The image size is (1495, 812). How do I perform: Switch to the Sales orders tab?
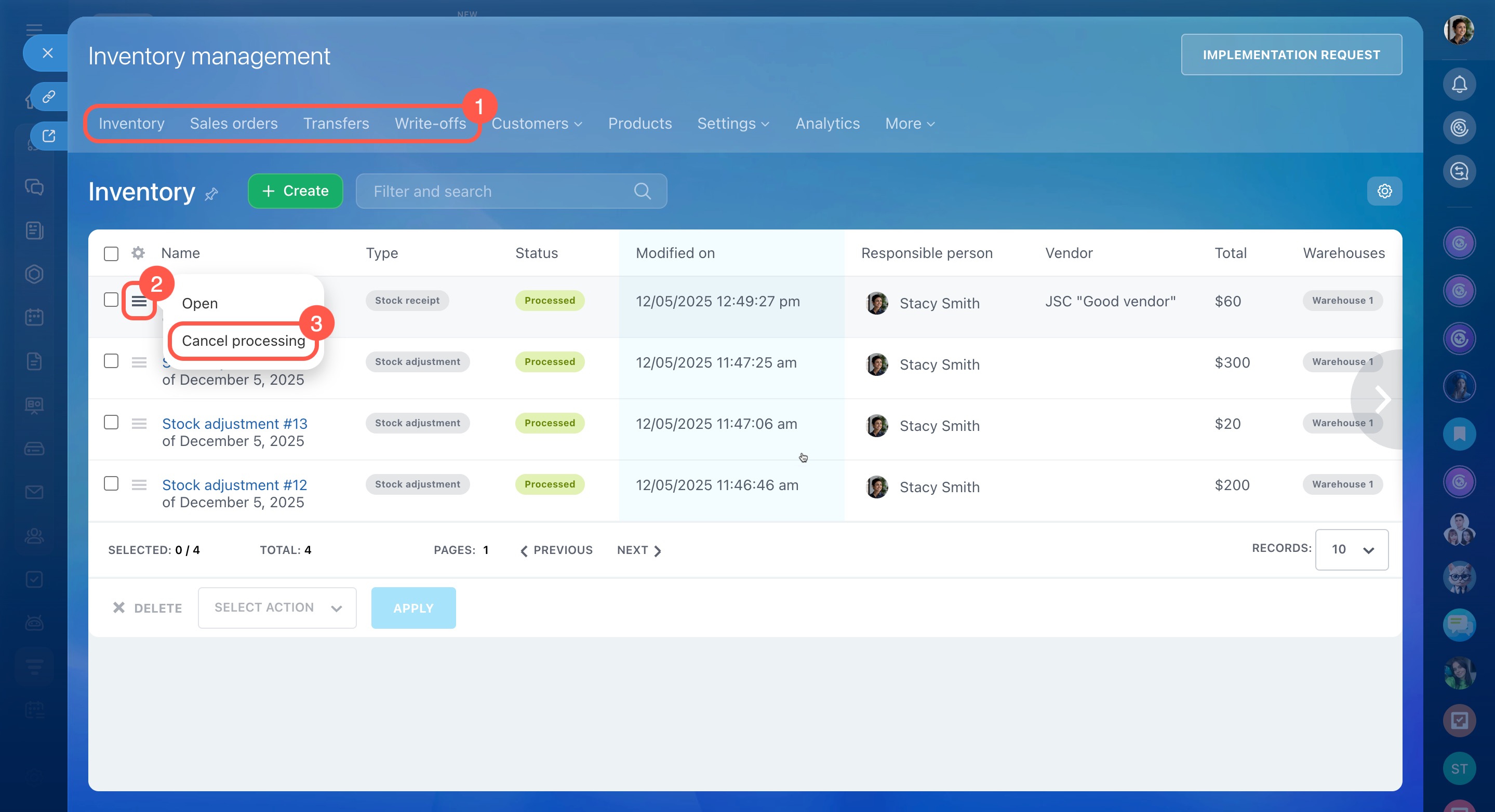tap(233, 124)
